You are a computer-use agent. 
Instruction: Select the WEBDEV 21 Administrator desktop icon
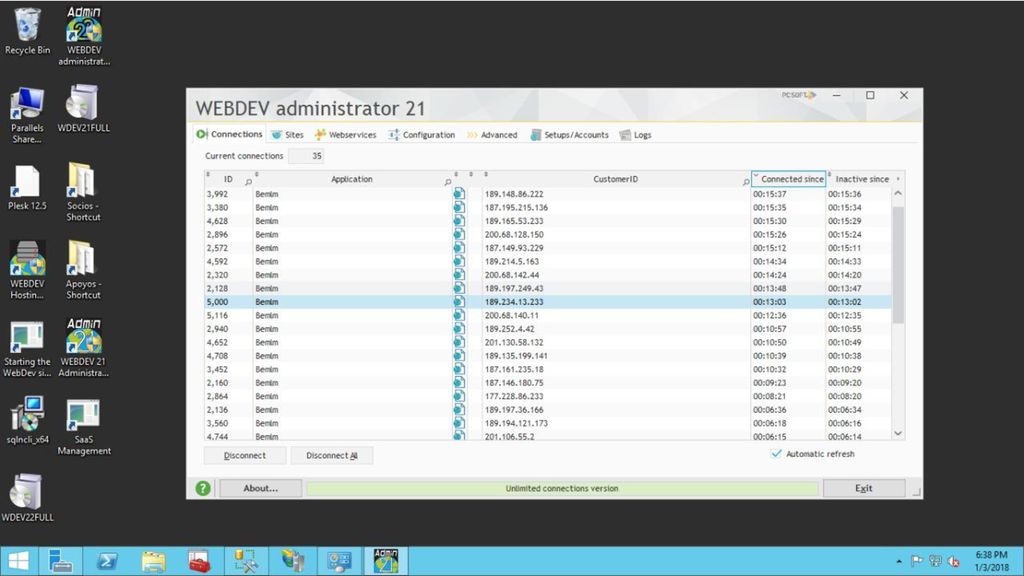coord(84,347)
